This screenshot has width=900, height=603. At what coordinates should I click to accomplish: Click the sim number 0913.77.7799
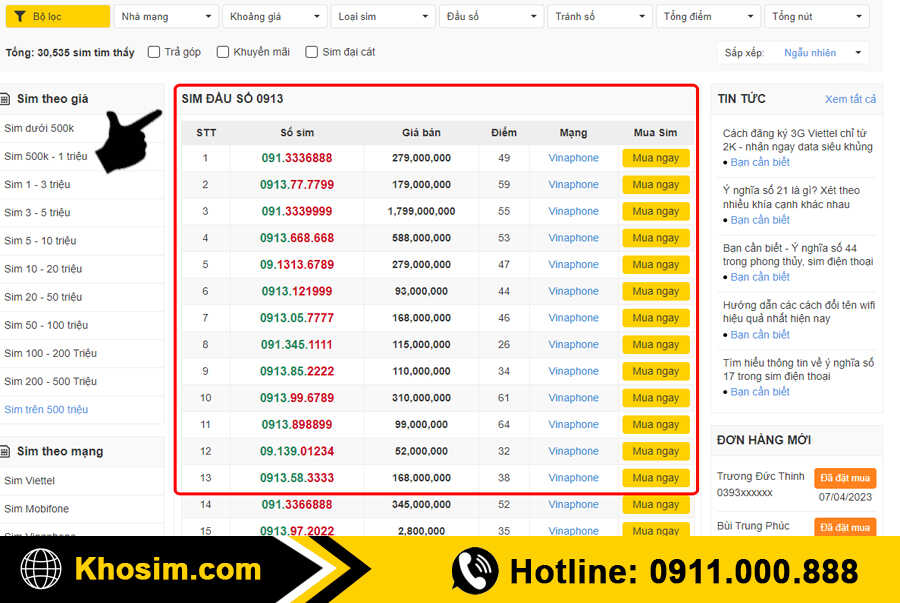(x=297, y=184)
